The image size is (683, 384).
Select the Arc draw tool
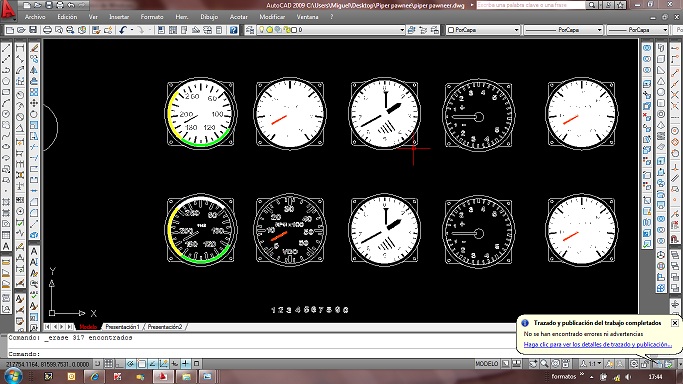pos(6,103)
